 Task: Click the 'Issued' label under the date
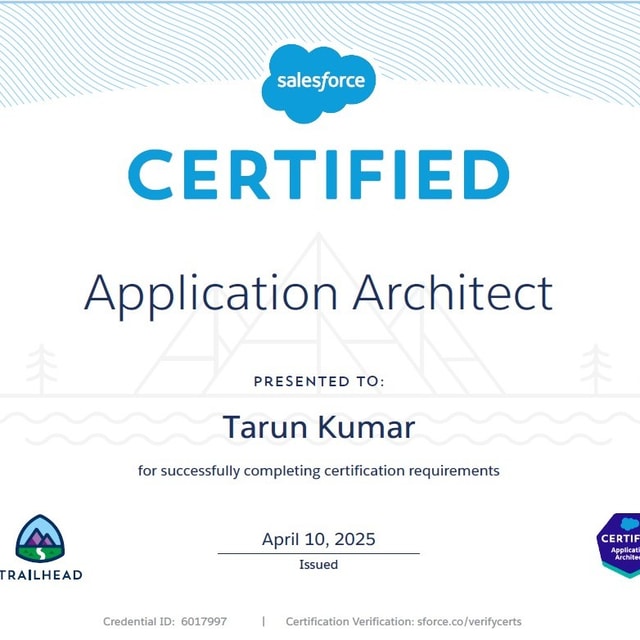319,564
